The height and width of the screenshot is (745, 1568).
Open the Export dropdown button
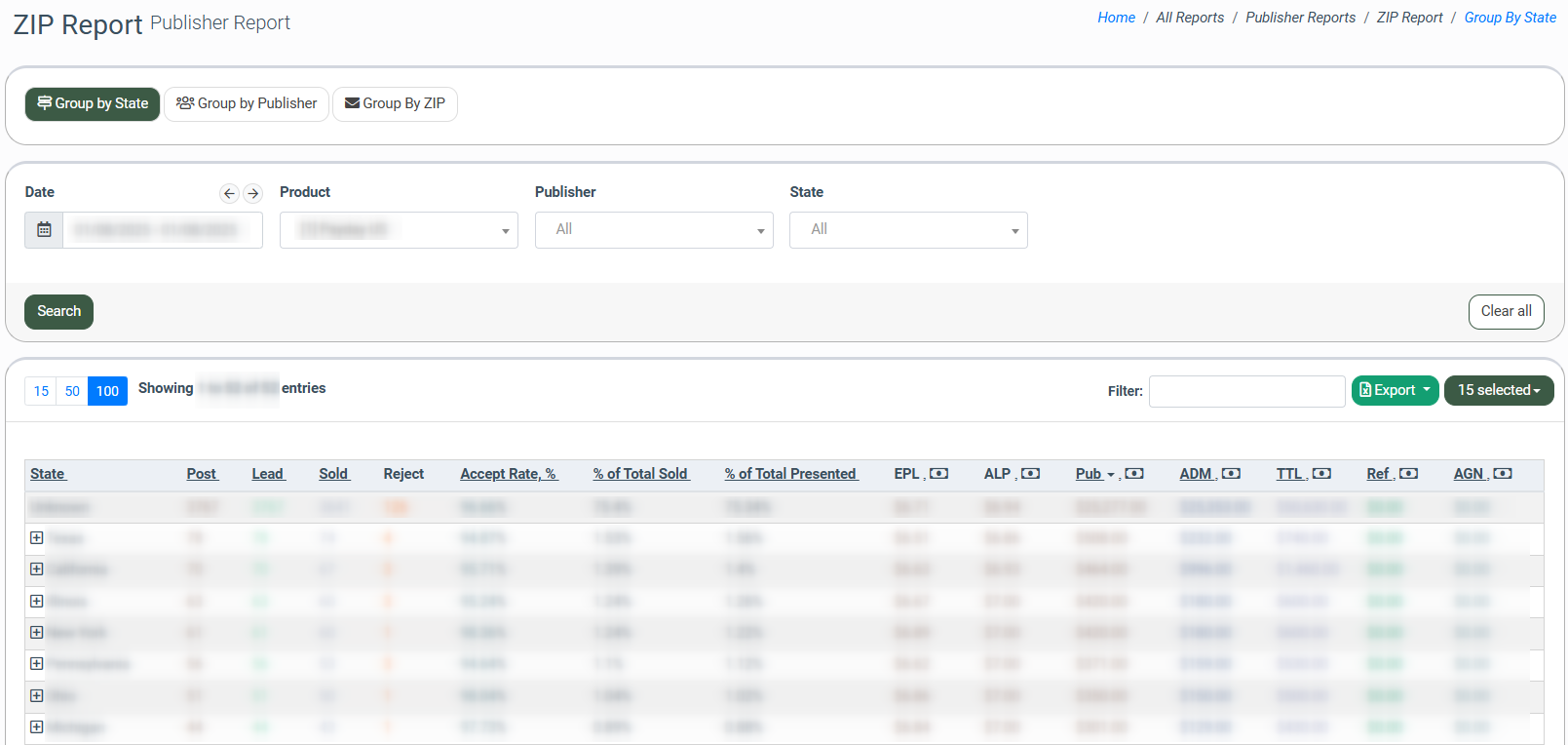coord(1395,390)
